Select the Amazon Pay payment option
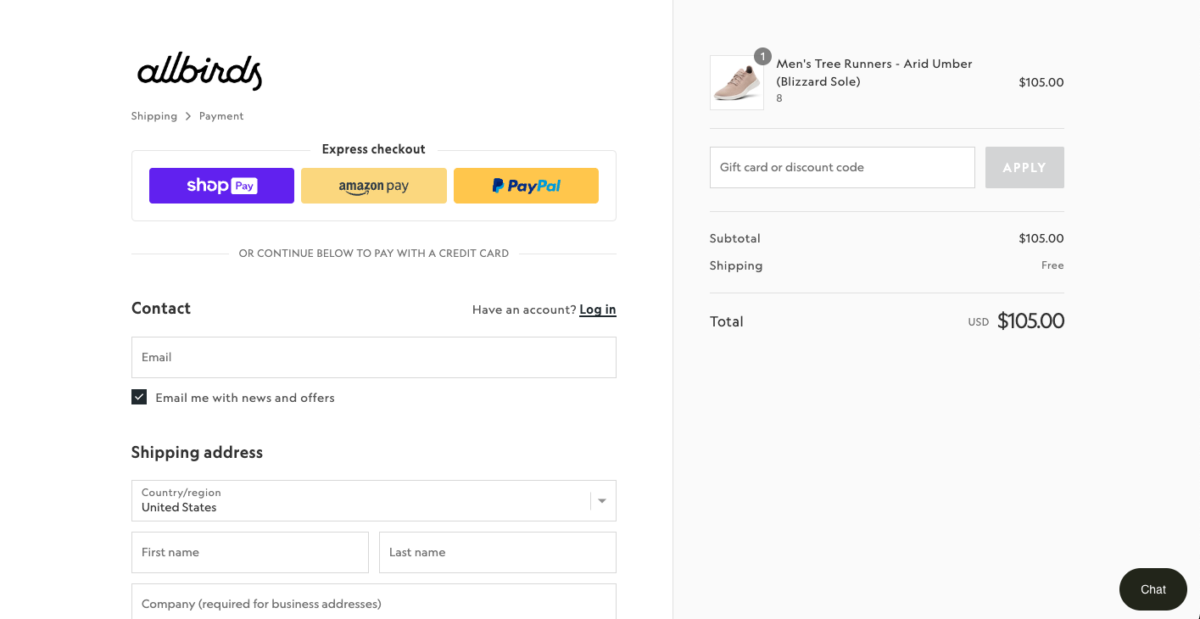This screenshot has height=619, width=1200. click(x=373, y=185)
